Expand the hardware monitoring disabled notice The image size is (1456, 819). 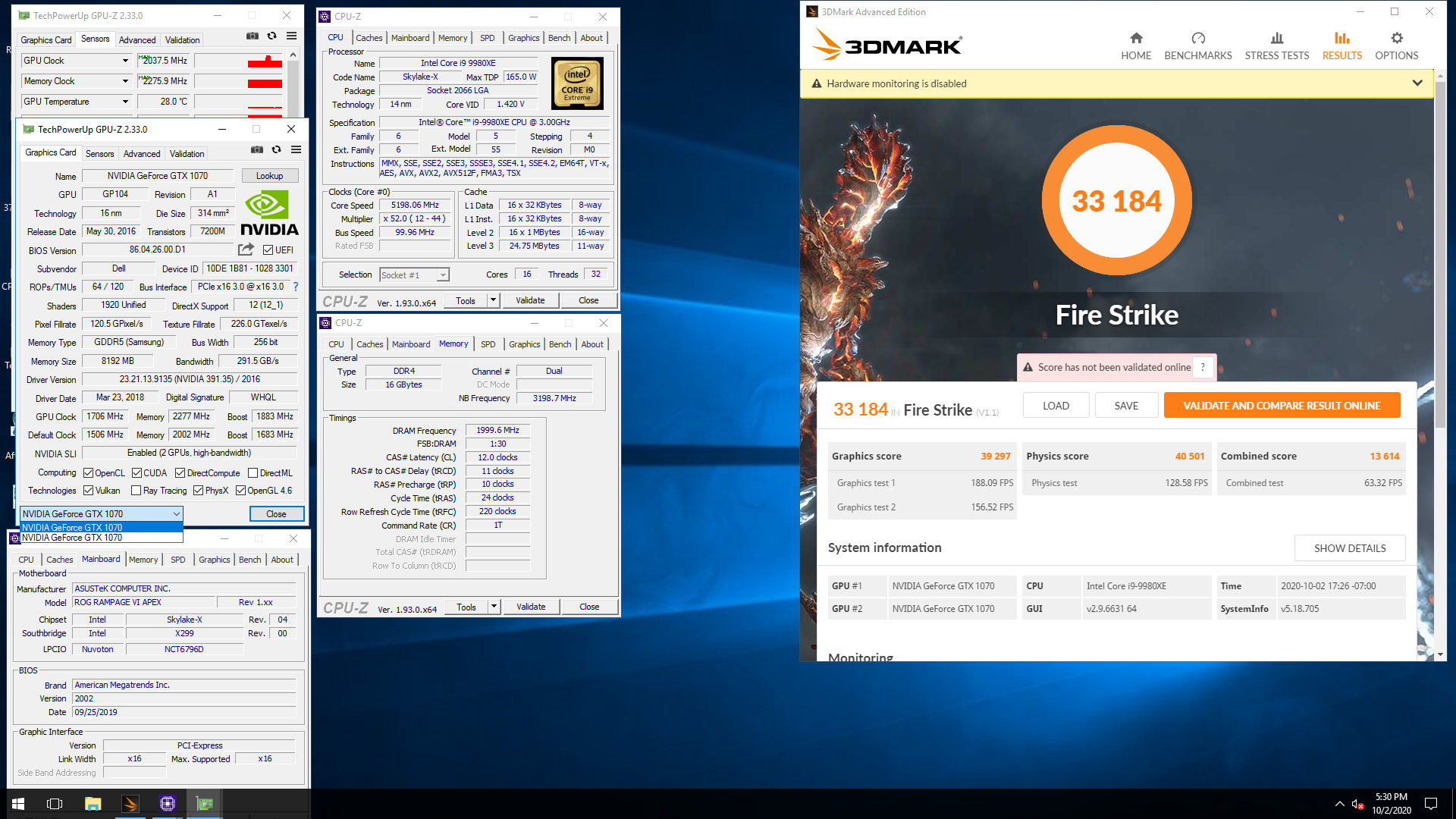point(1417,83)
